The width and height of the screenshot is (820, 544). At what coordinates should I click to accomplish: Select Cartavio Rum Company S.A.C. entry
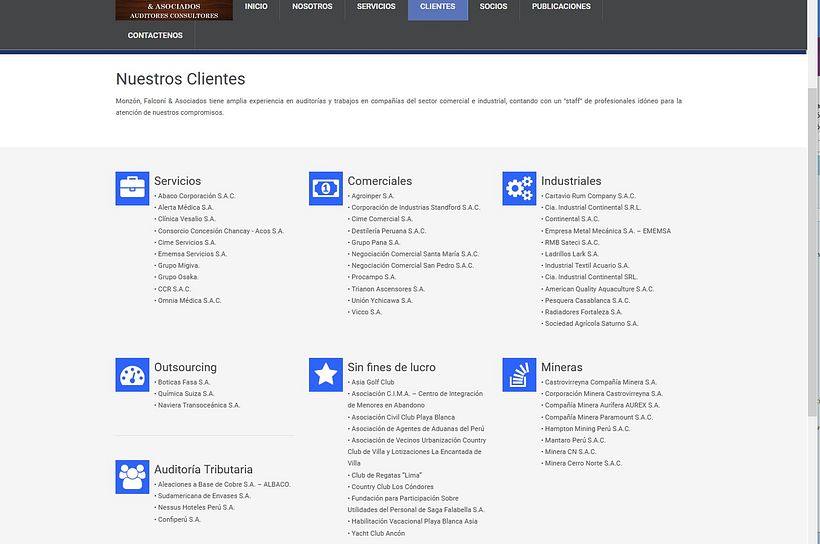[590, 196]
